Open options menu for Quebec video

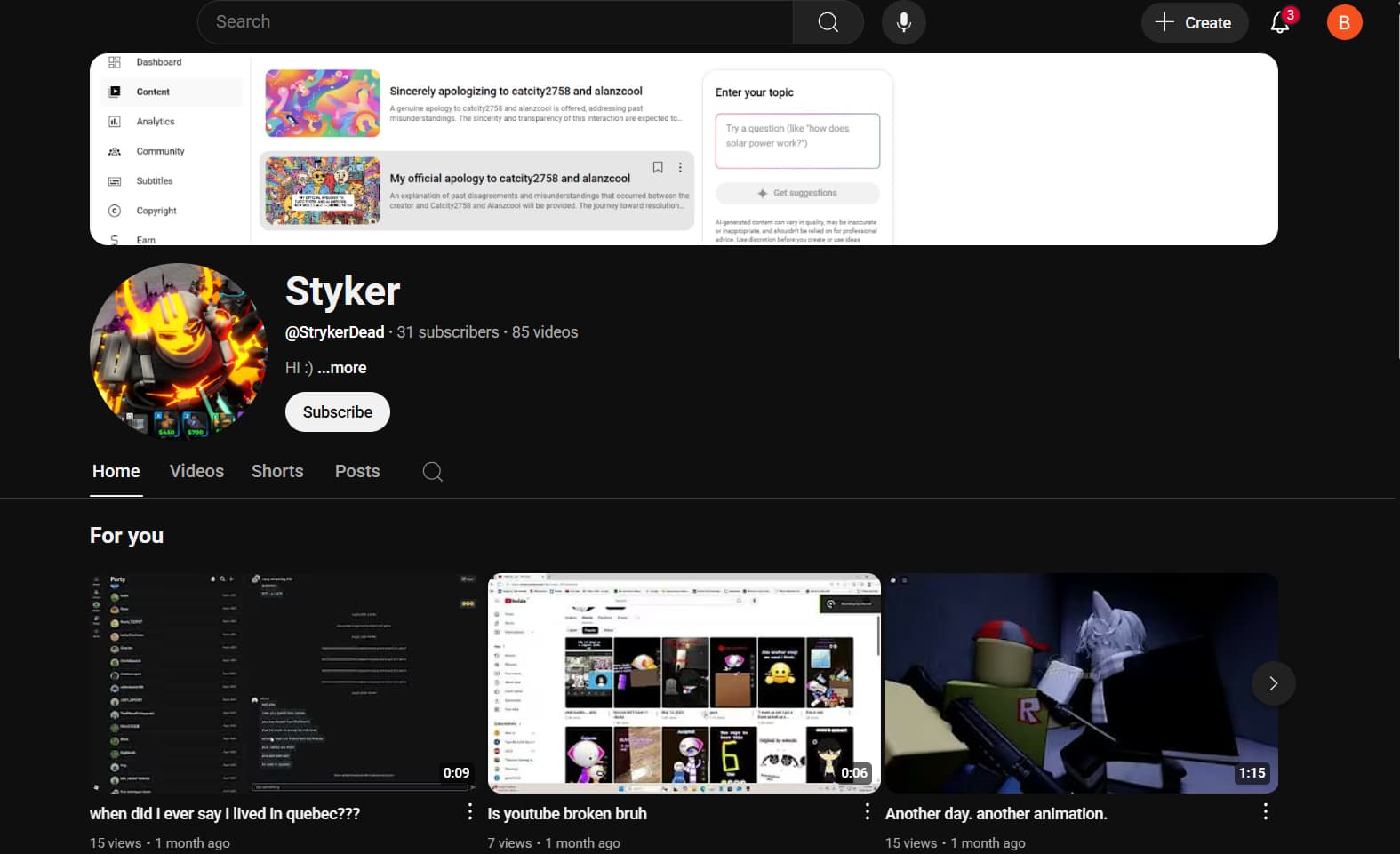(x=470, y=811)
